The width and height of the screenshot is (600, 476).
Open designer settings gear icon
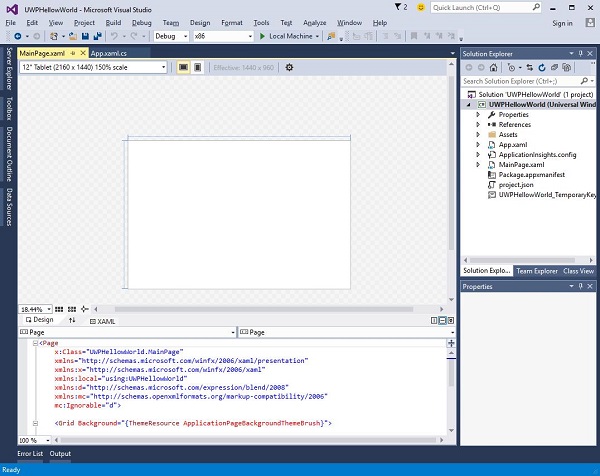[289, 67]
